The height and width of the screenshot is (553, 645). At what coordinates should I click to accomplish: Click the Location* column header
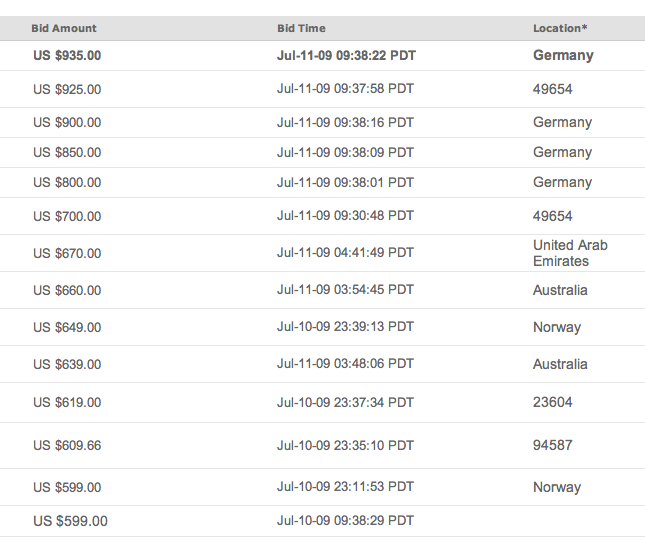[560, 28]
